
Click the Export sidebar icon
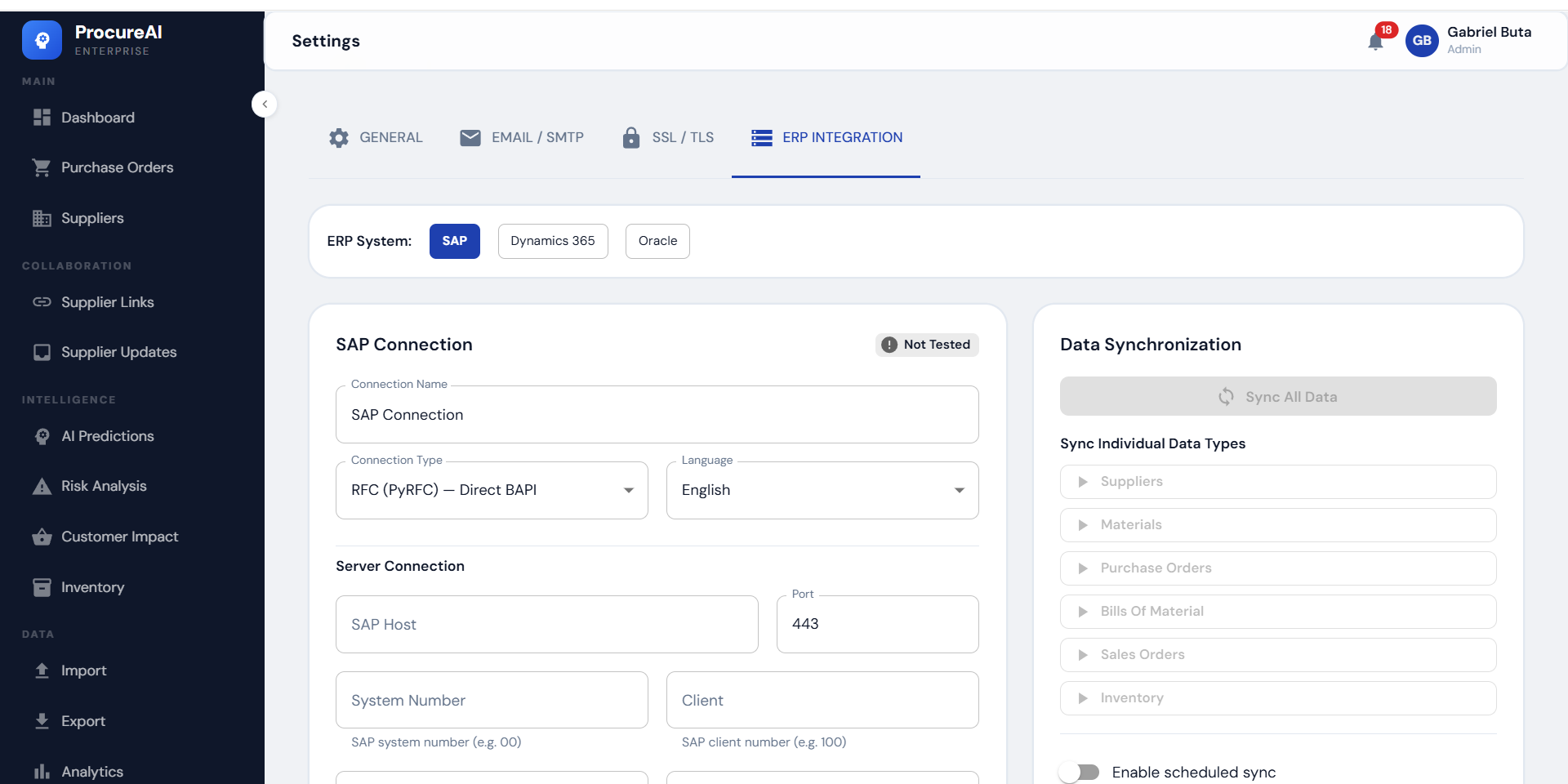[x=42, y=721]
